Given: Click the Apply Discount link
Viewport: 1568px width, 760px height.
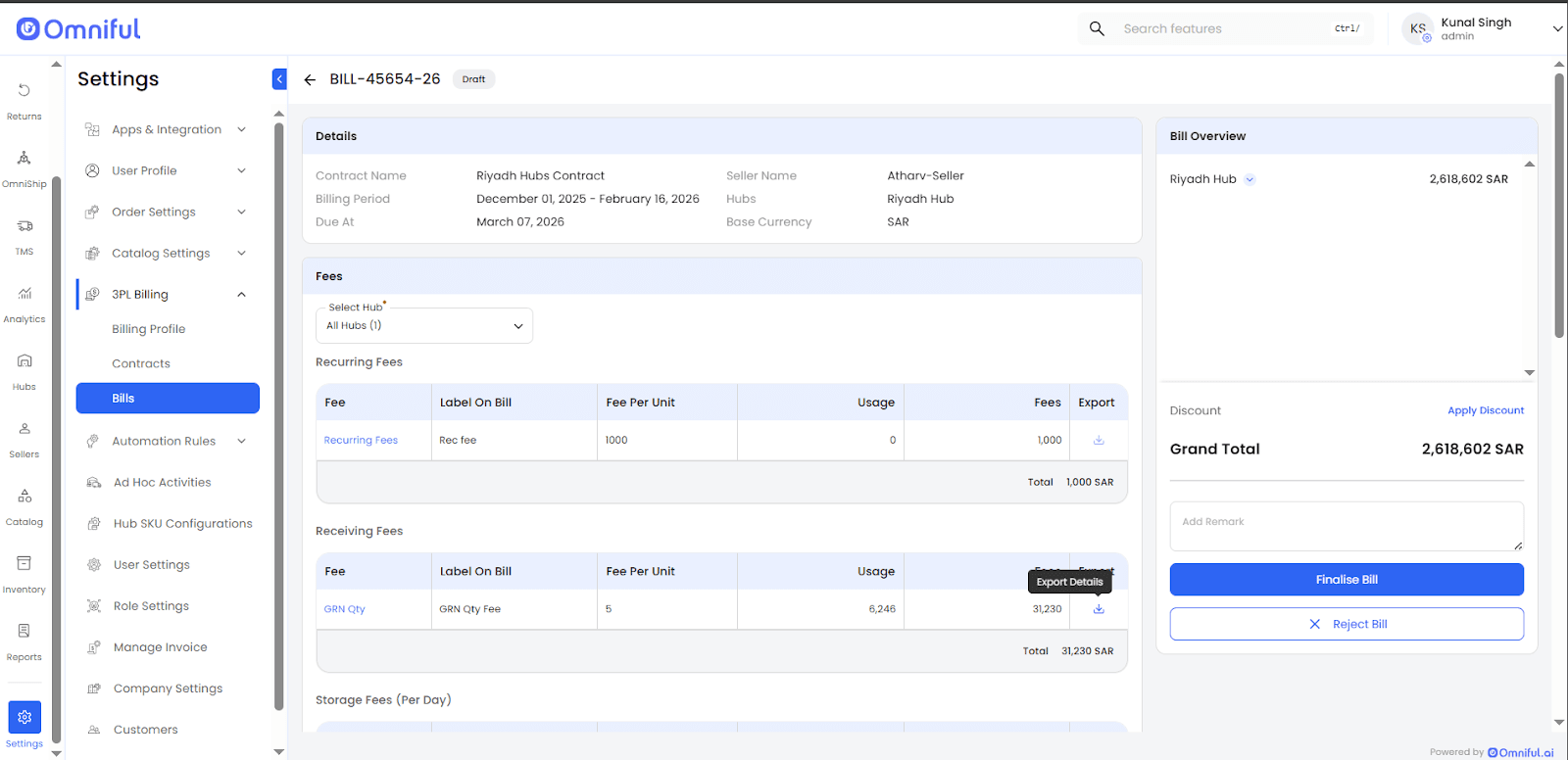Looking at the screenshot, I should pos(1485,410).
